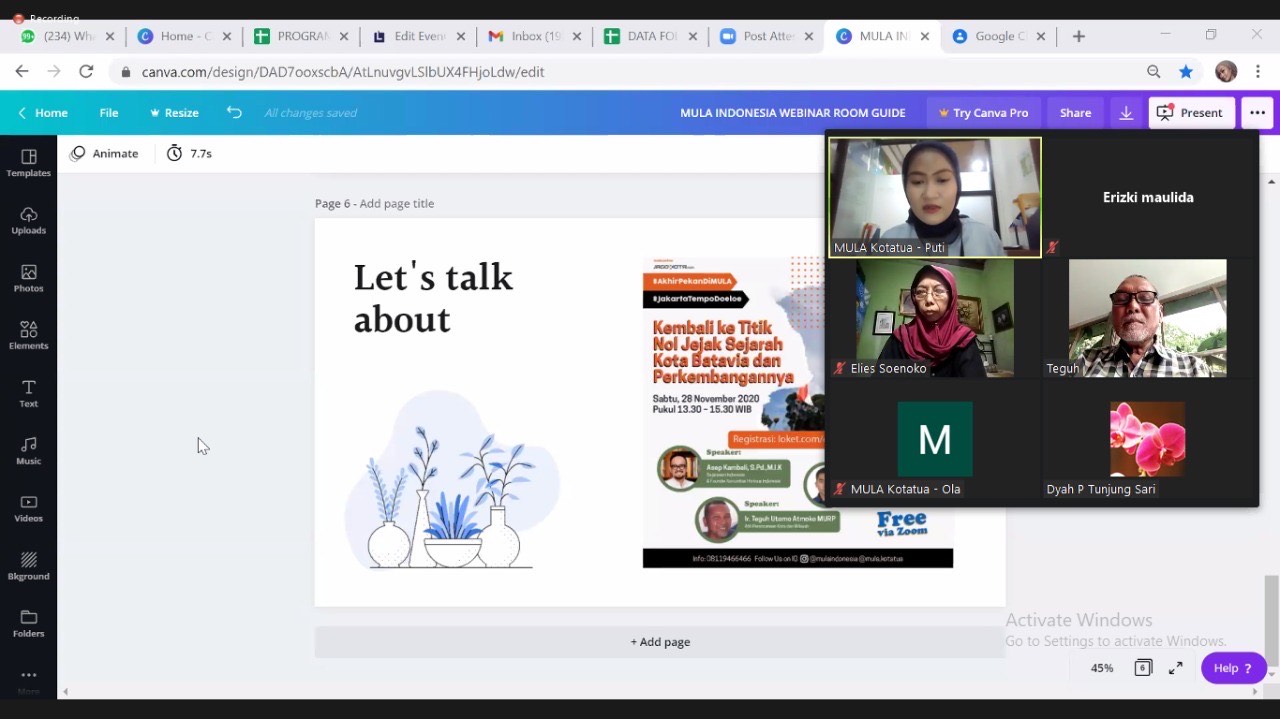Click the Dyah P Tunjung Sari tile
This screenshot has height=719, width=1280.
[1148, 440]
